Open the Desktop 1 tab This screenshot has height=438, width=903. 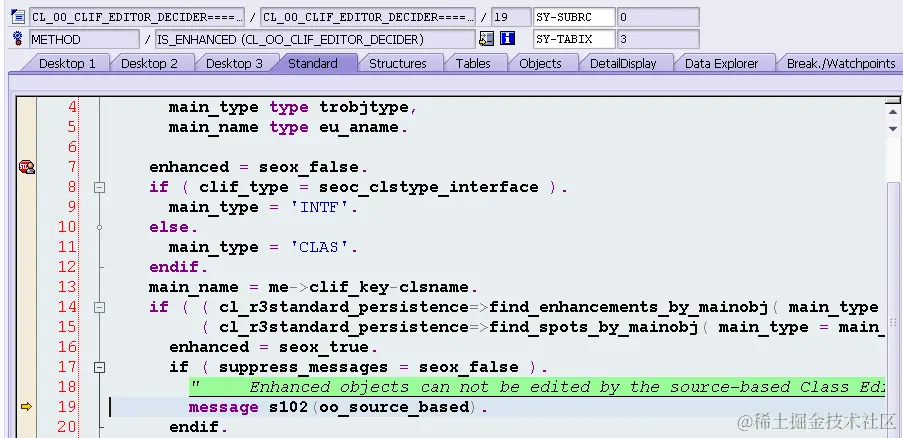(66, 63)
